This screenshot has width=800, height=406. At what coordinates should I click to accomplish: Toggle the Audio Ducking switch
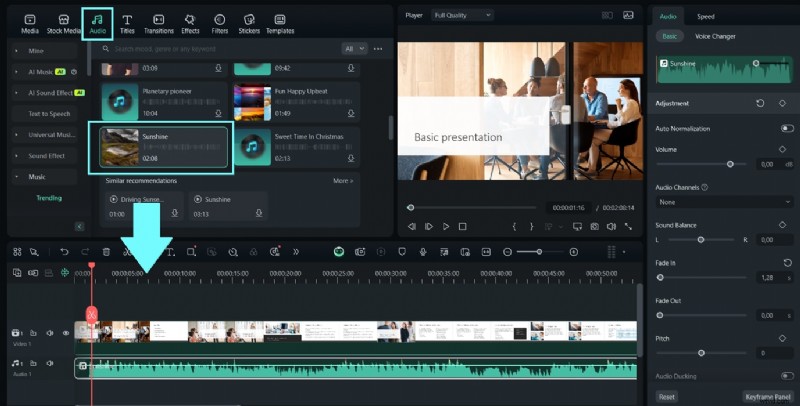(x=787, y=376)
